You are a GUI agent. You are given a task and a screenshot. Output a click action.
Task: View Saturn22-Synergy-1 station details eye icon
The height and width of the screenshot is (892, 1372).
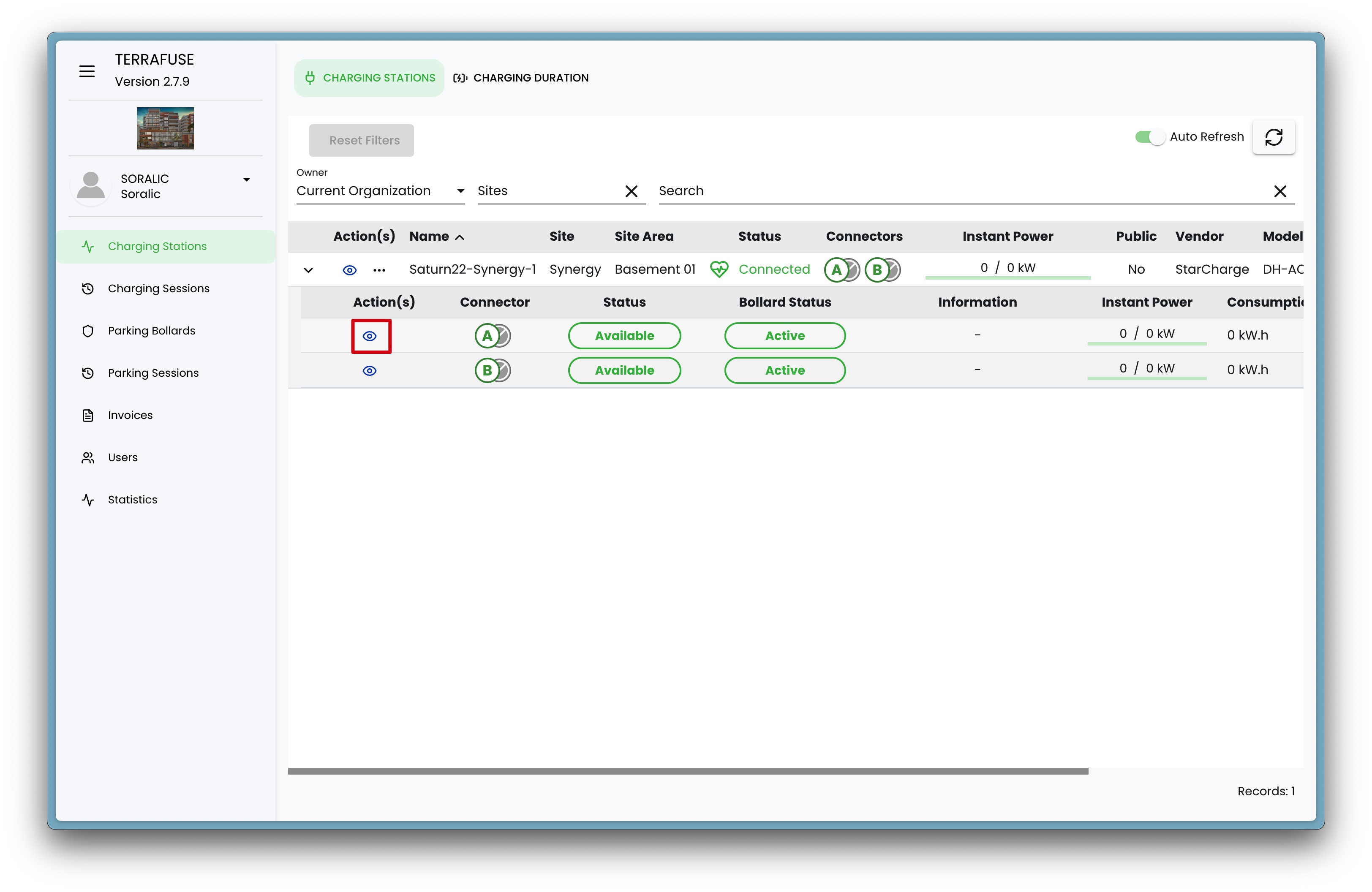pos(349,270)
